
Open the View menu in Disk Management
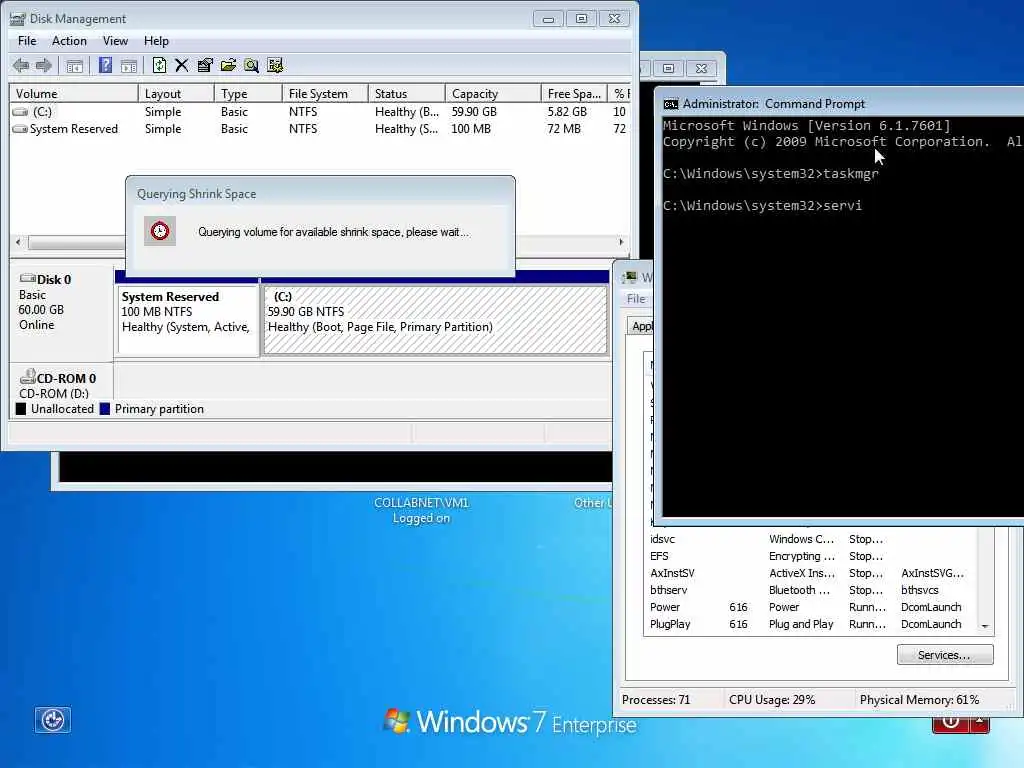pos(115,41)
